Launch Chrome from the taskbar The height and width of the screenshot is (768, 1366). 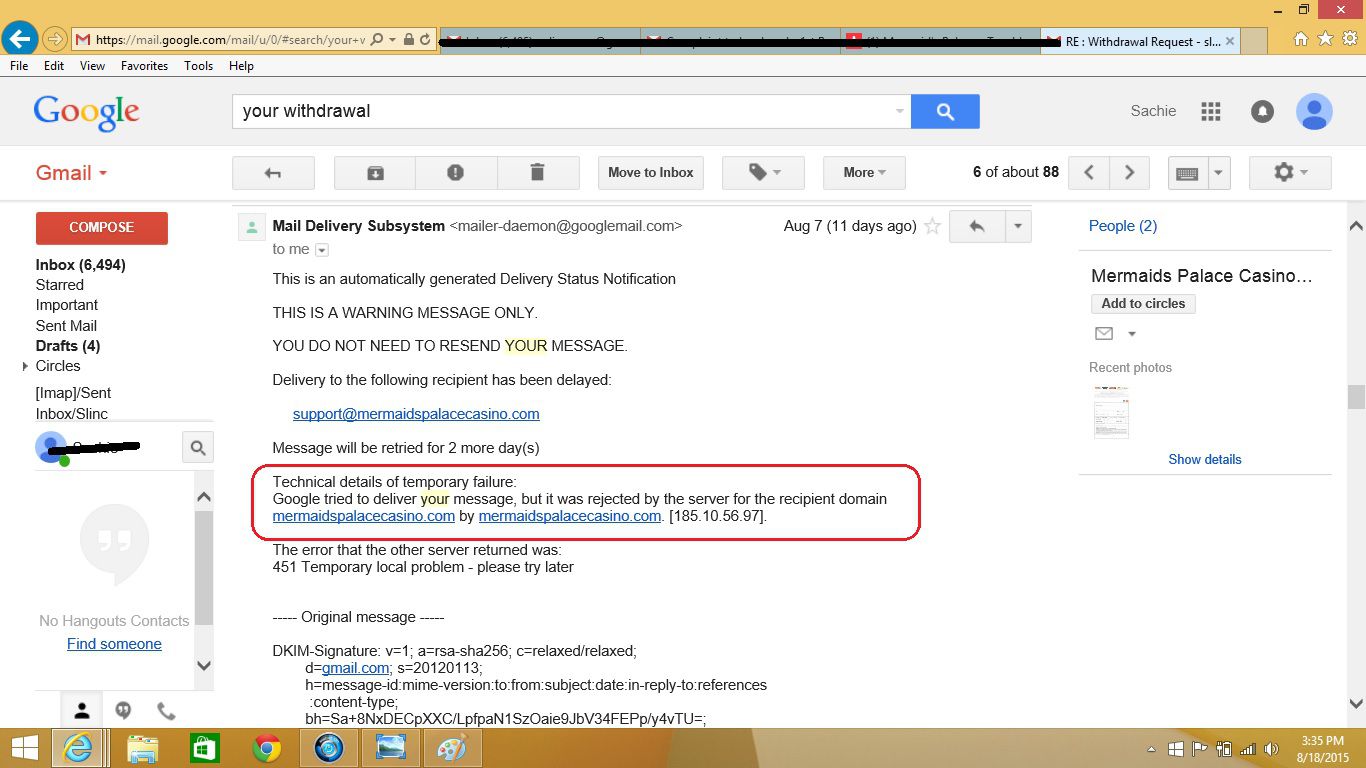pos(266,748)
